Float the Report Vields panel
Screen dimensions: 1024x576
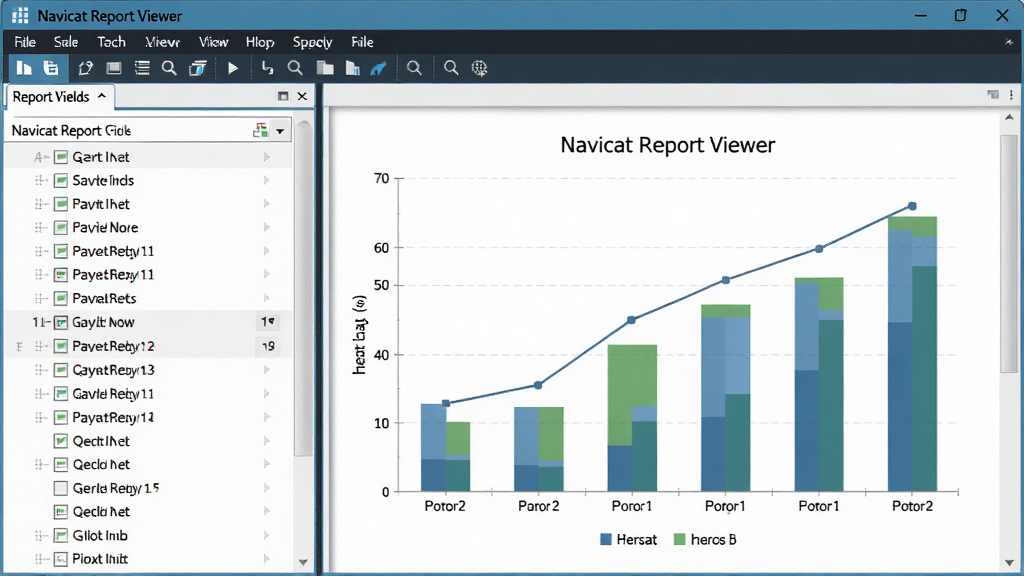click(x=283, y=96)
